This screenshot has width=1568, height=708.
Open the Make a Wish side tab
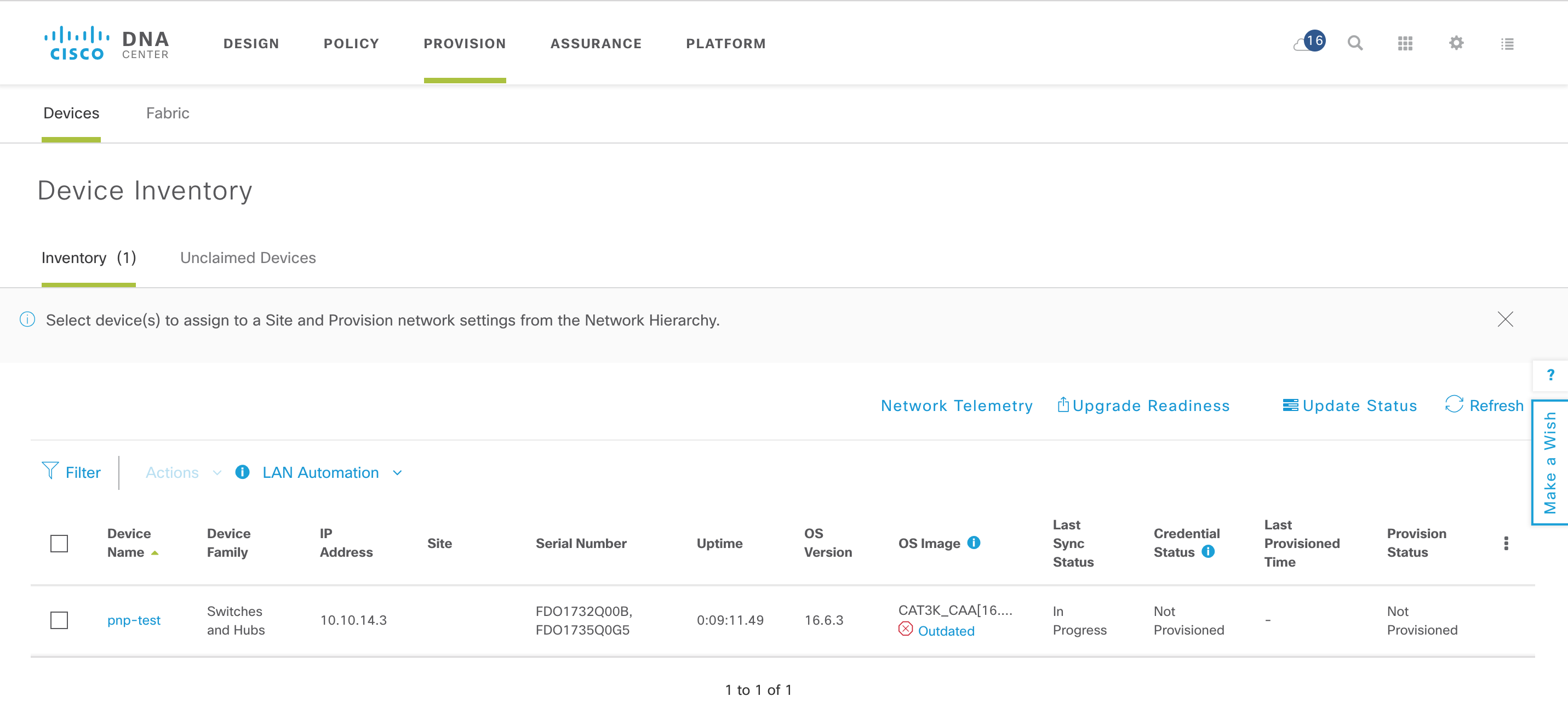1550,463
